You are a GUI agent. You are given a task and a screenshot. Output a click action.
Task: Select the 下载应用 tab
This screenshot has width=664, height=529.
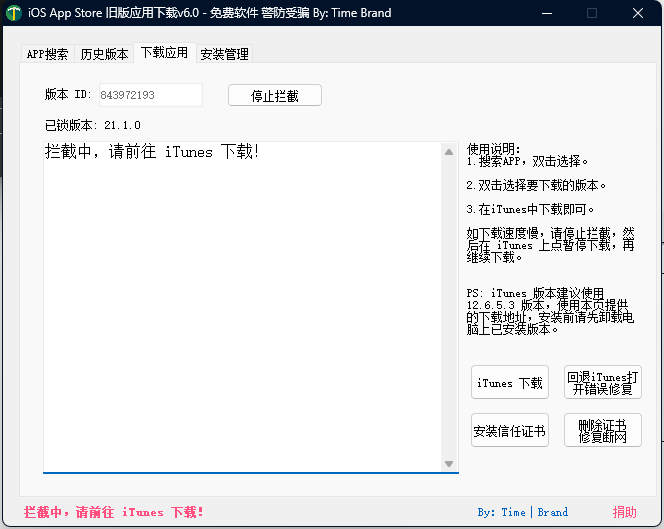pyautogui.click(x=164, y=53)
